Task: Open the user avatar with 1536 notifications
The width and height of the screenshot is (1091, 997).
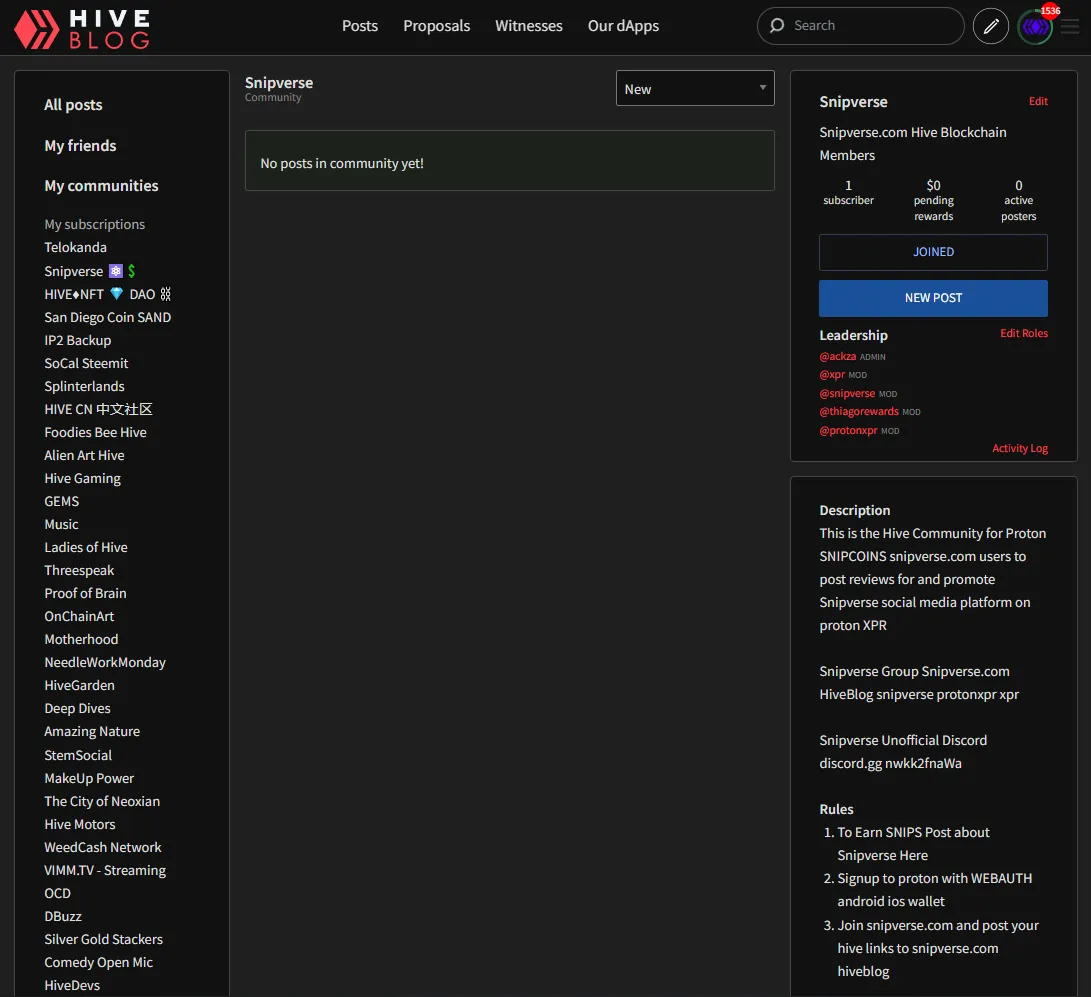Action: tap(1035, 26)
